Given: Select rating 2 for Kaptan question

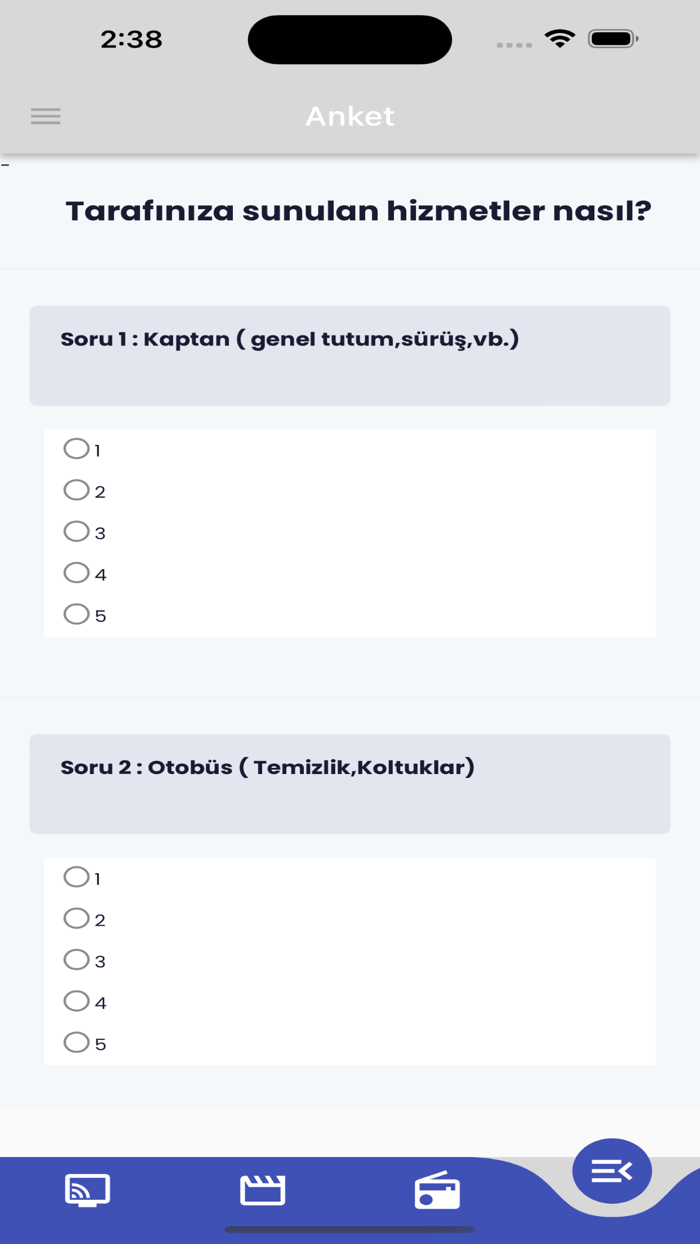Looking at the screenshot, I should point(76,490).
